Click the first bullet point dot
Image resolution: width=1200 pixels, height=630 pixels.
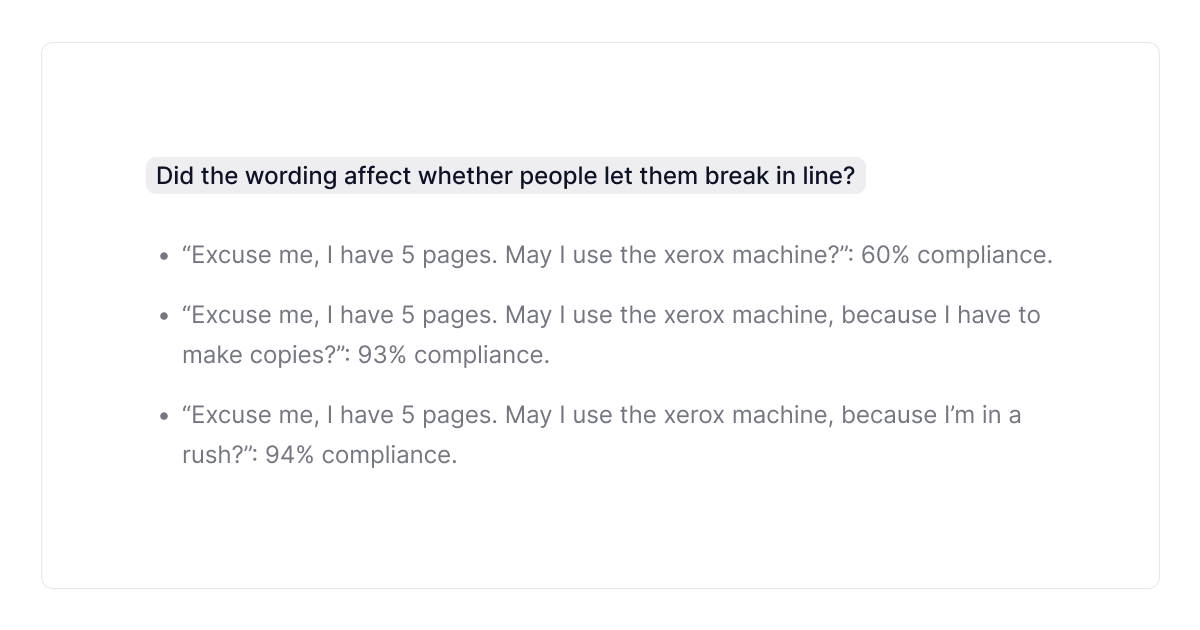[x=163, y=256]
